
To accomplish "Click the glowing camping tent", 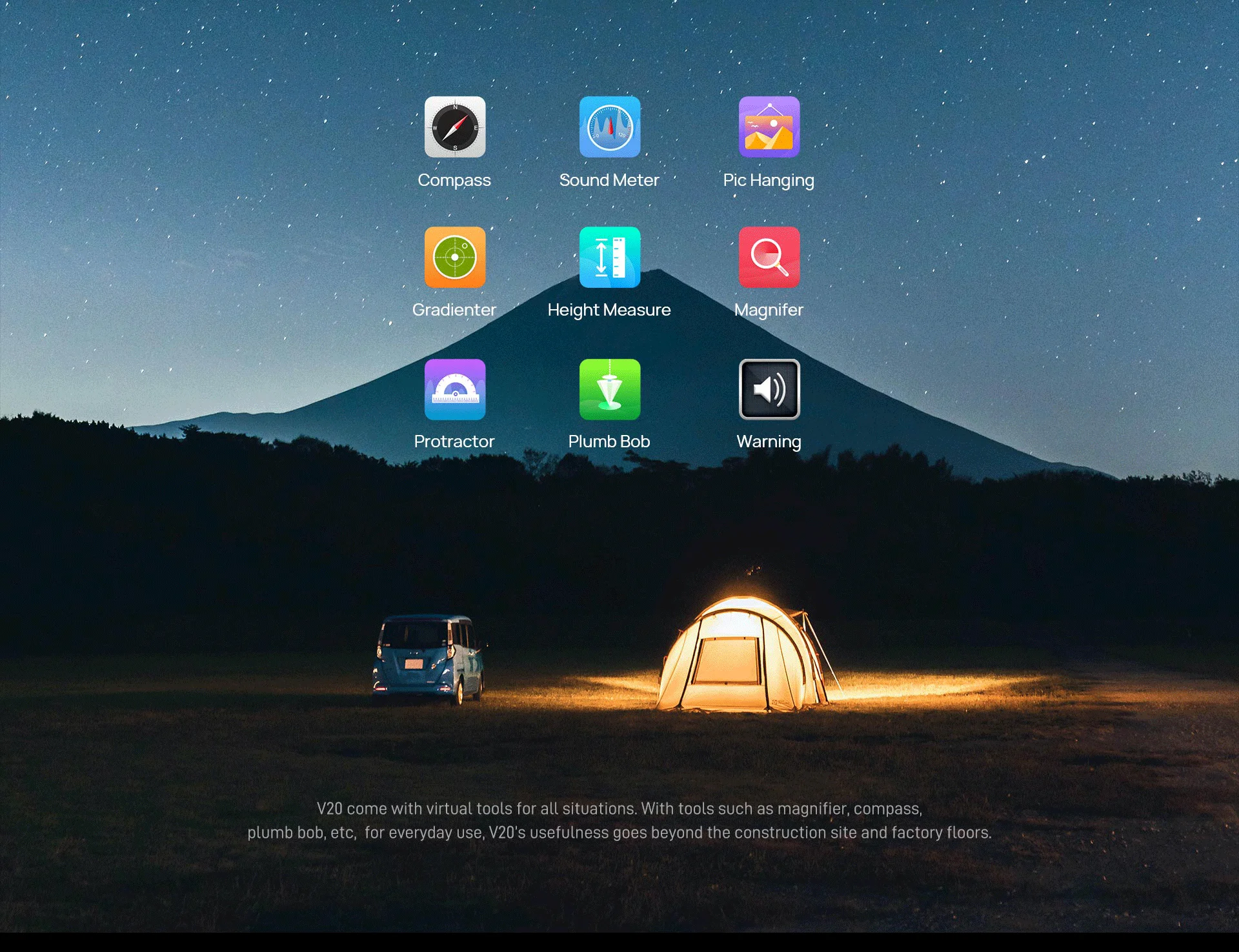I will [x=742, y=658].
